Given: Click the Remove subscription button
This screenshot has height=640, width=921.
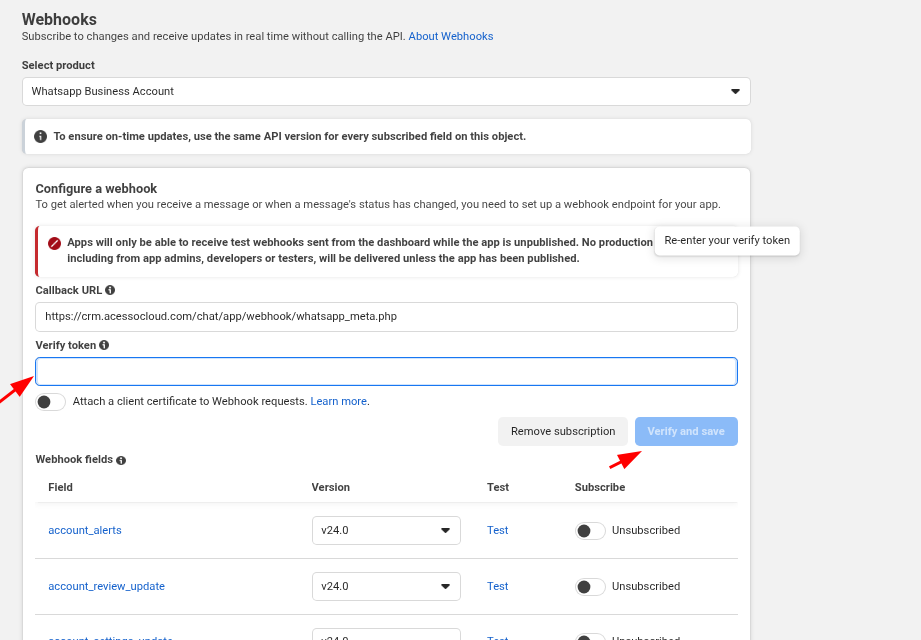Looking at the screenshot, I should tap(563, 431).
